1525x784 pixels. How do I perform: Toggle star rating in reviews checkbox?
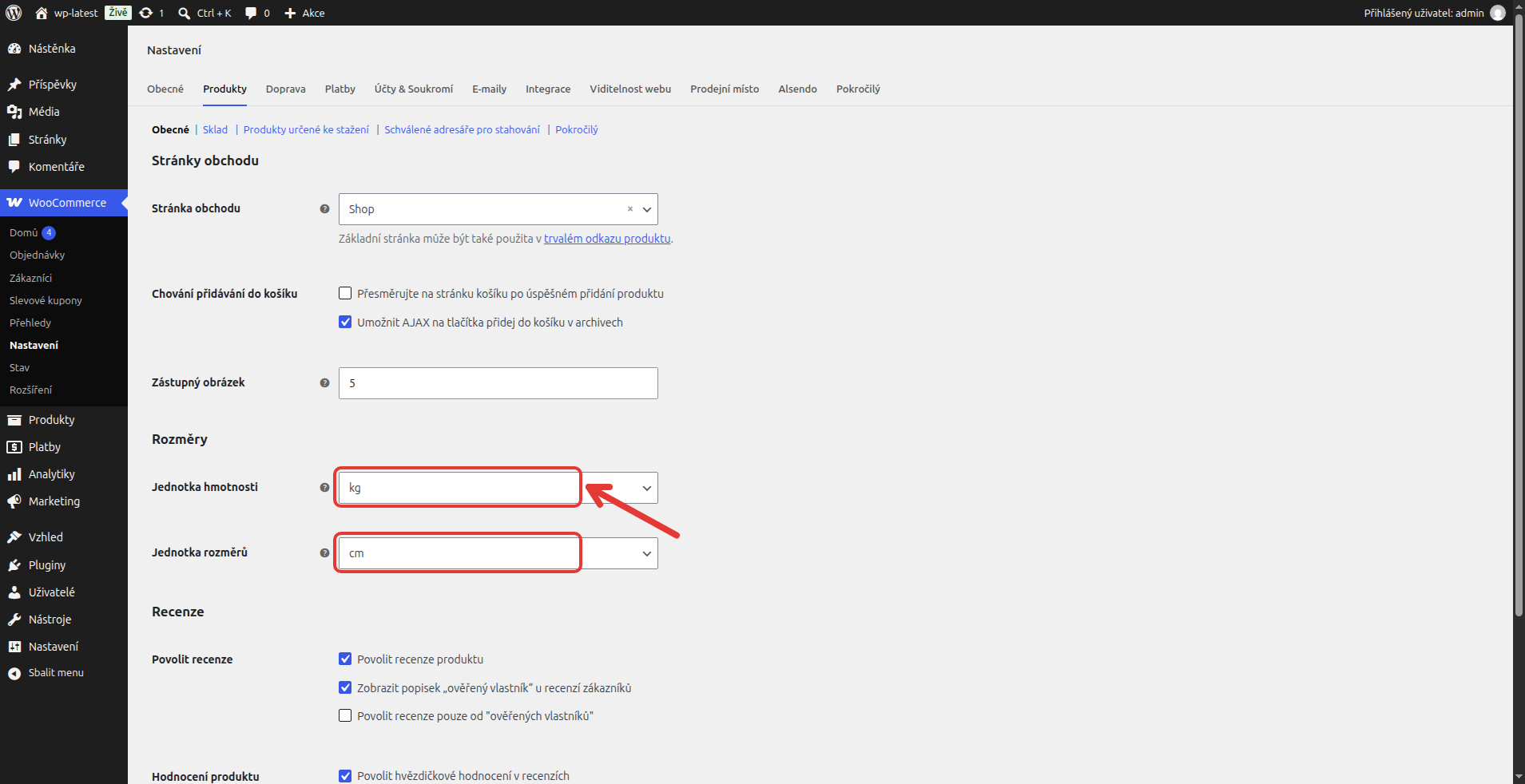pyautogui.click(x=345, y=776)
